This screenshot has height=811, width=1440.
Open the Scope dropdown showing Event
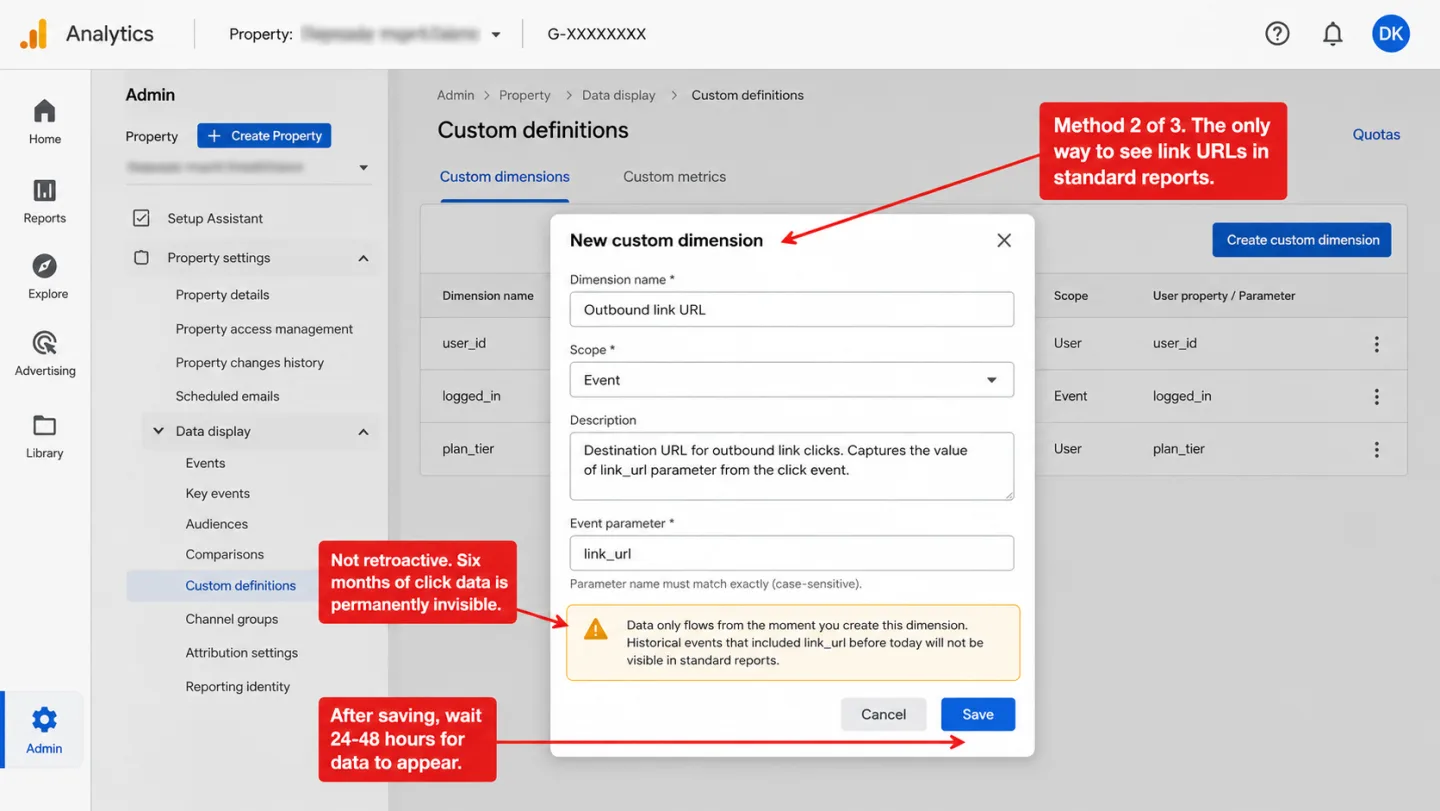(791, 380)
